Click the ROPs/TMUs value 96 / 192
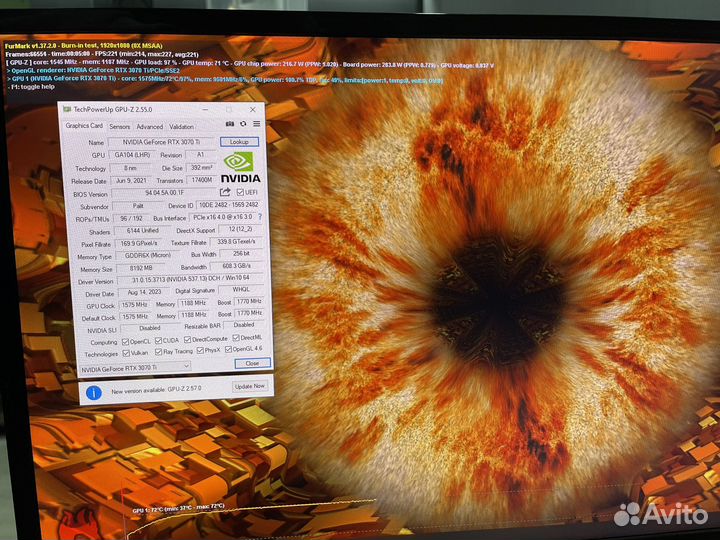The height and width of the screenshot is (540, 720). [132, 219]
